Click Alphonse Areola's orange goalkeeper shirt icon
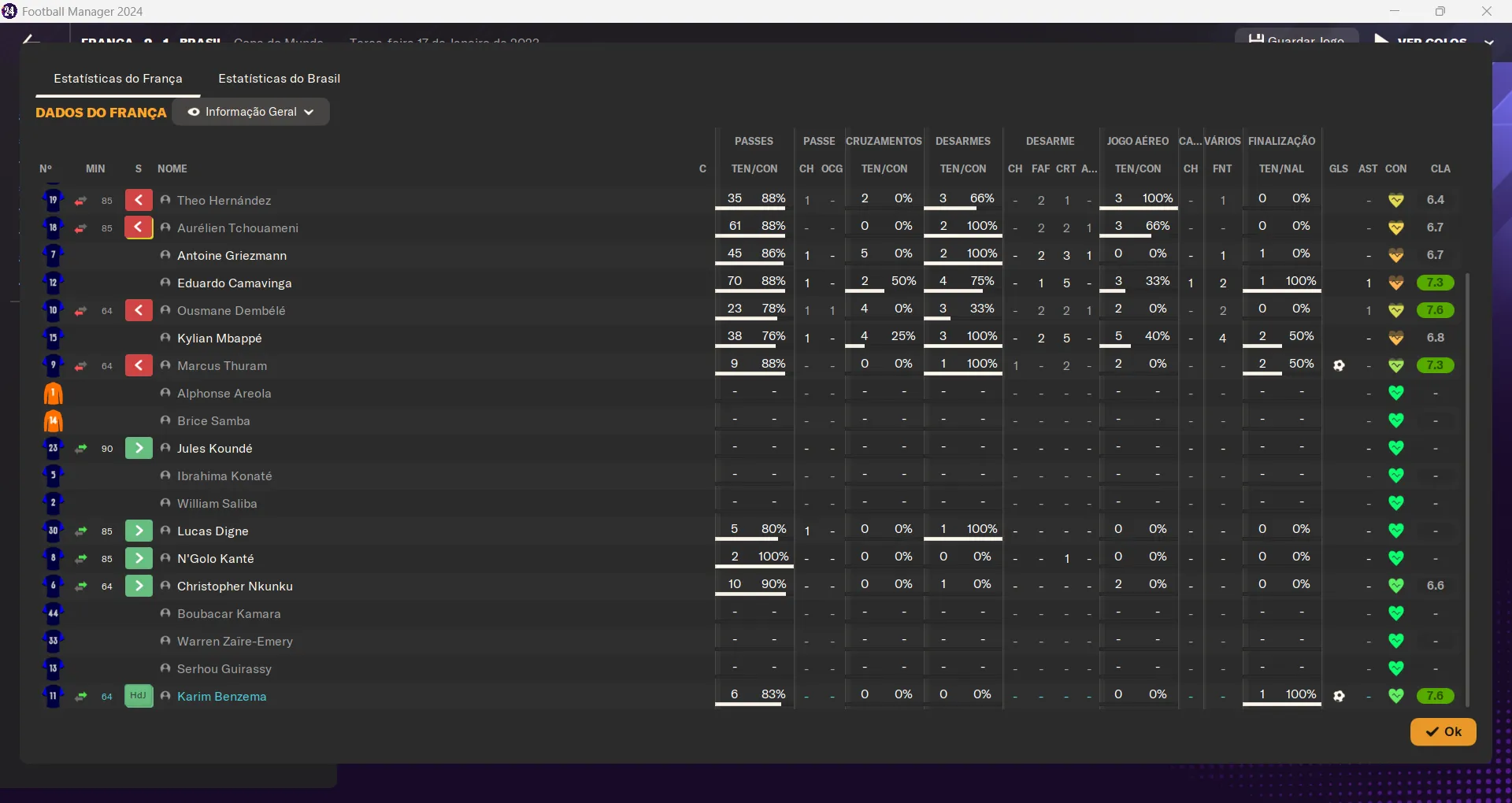The image size is (1512, 803). [x=54, y=394]
